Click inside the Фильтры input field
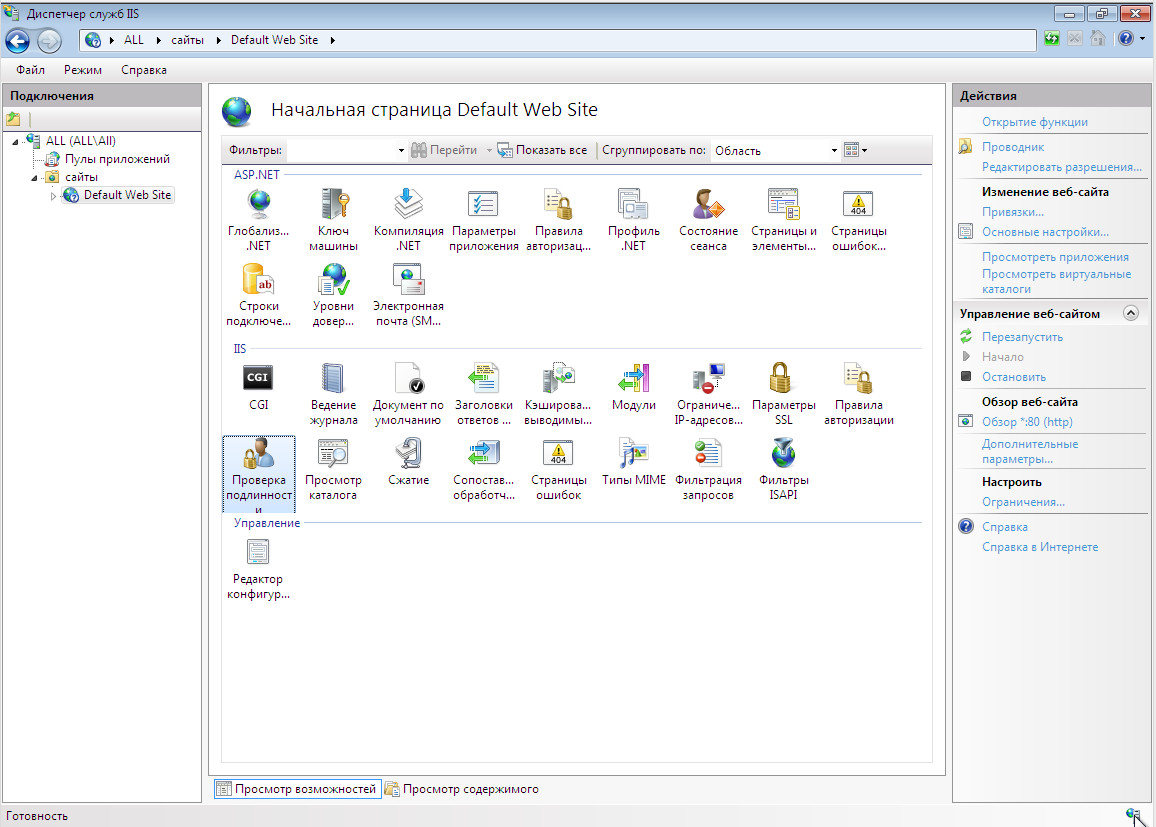This screenshot has height=827, width=1156. 340,151
